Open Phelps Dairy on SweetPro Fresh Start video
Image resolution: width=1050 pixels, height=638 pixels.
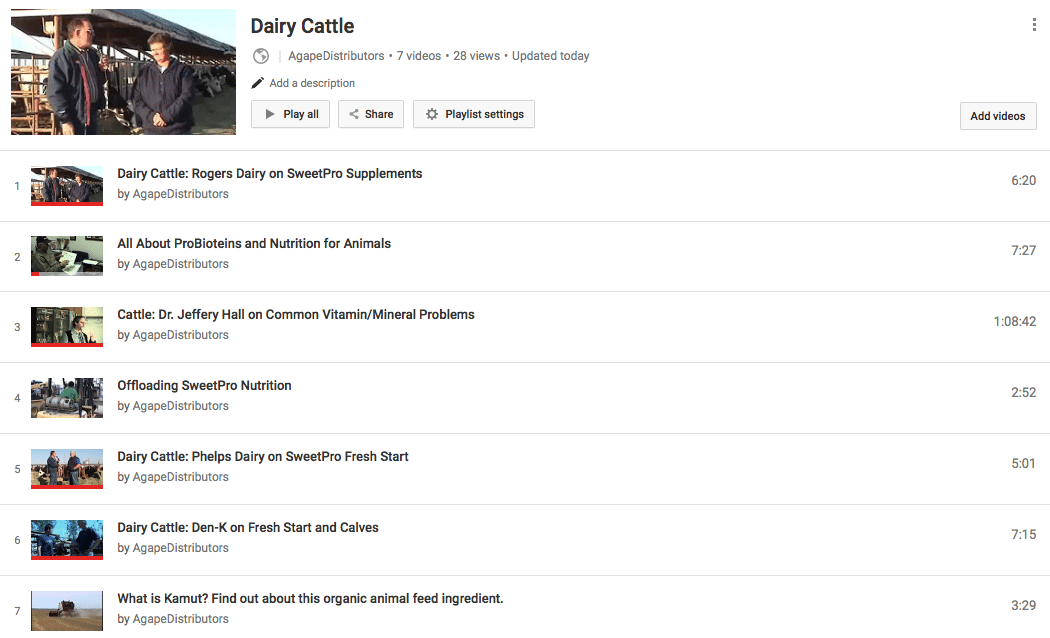pyautogui.click(x=263, y=457)
